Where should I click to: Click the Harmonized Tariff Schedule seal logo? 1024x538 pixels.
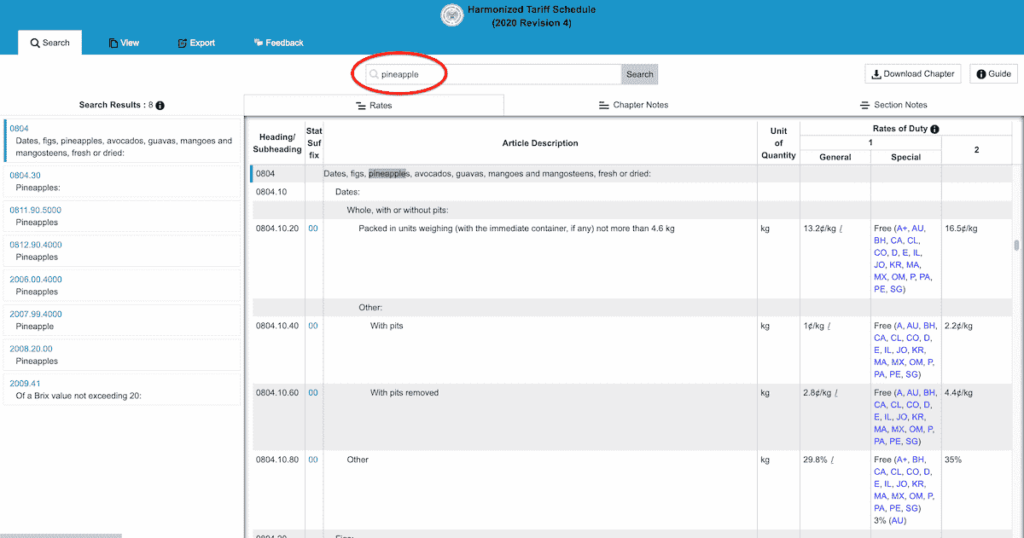(452, 15)
